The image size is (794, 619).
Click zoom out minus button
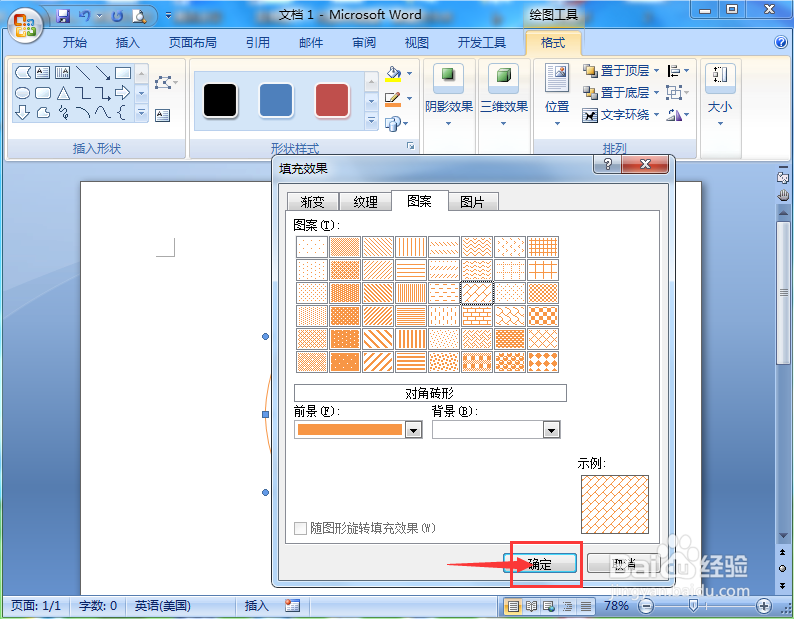(x=646, y=606)
